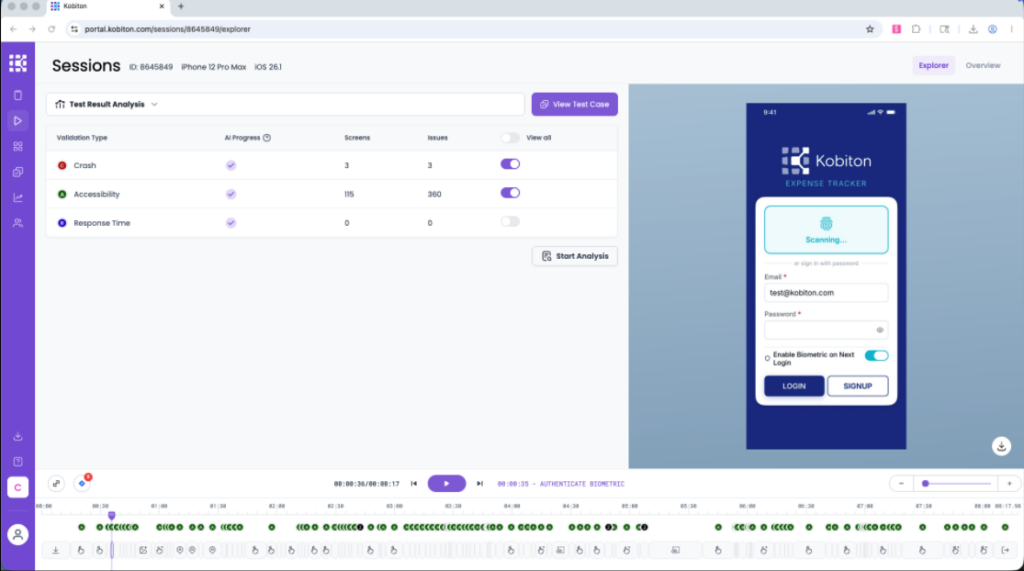Go back in the browser
The width and height of the screenshot is (1024, 571).
13,29
